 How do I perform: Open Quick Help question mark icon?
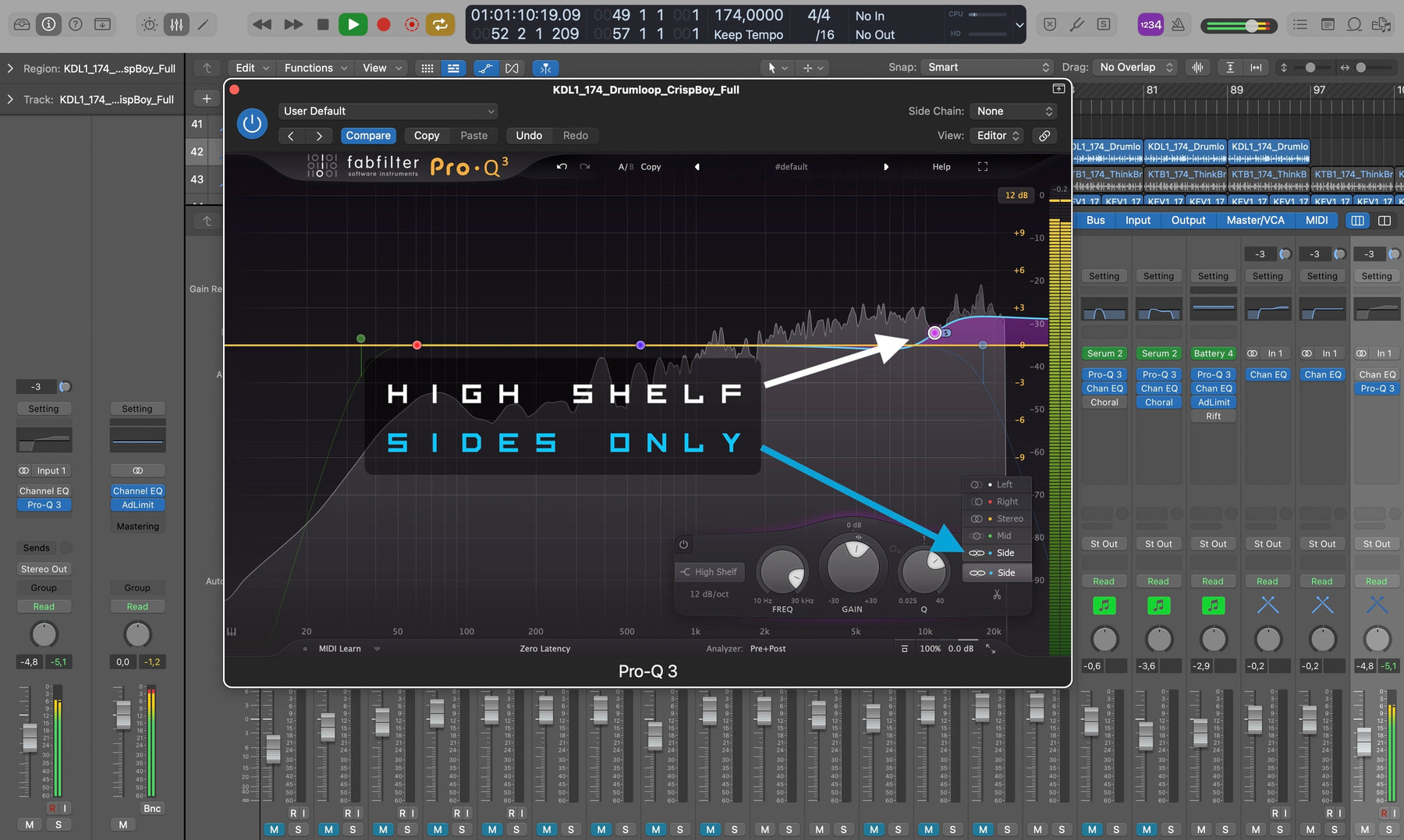point(75,24)
